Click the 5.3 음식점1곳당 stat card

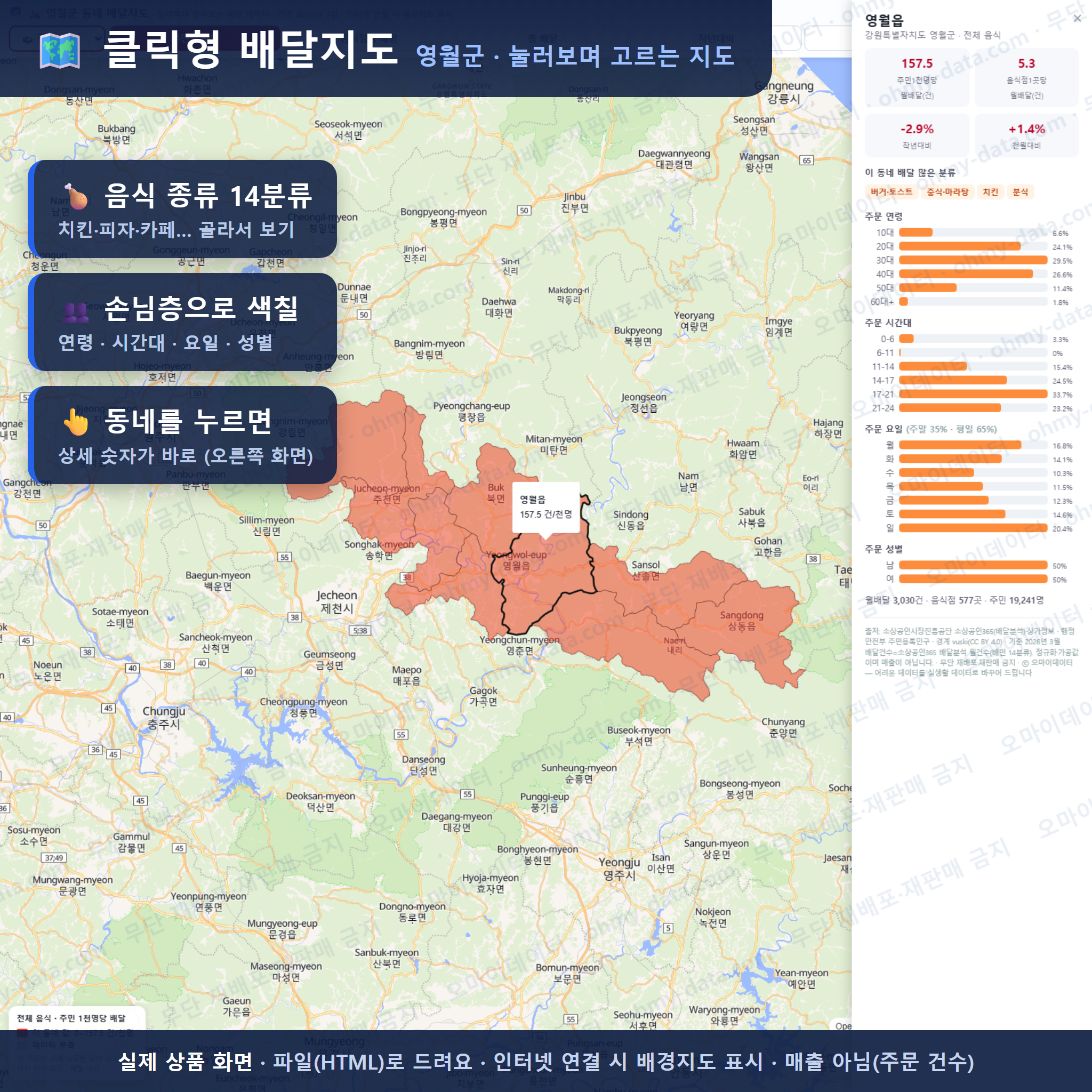pos(1026,78)
